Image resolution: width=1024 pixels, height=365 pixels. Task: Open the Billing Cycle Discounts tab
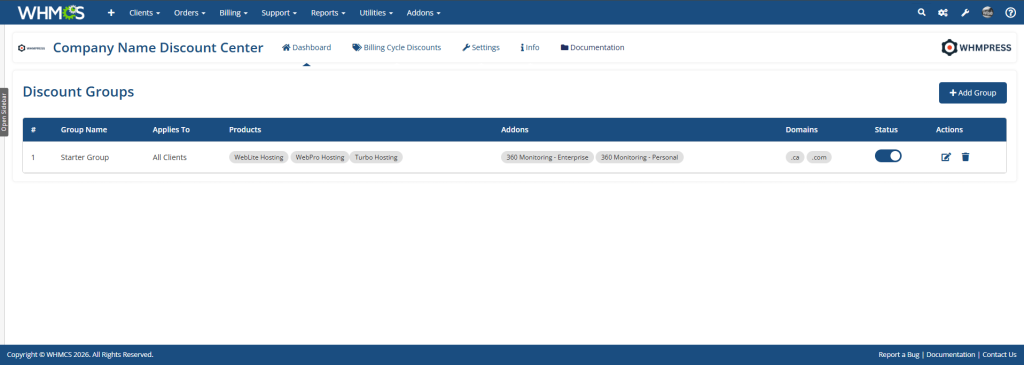click(x=396, y=48)
